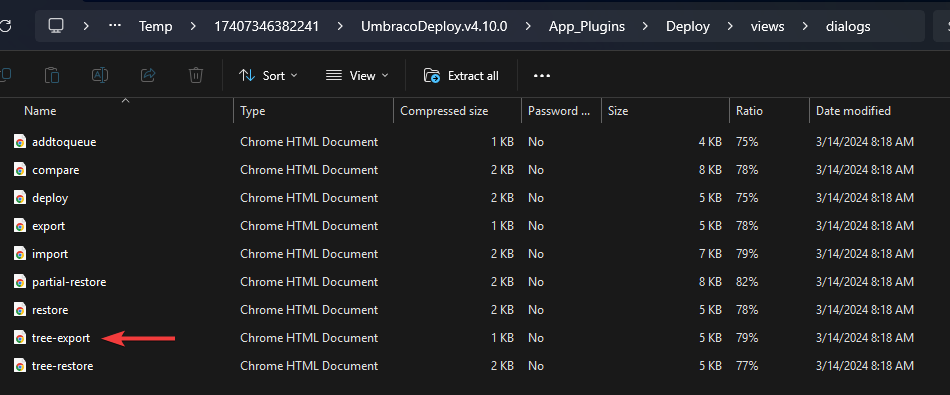950x395 pixels.
Task: Click the Share icon in toolbar
Action: click(148, 75)
